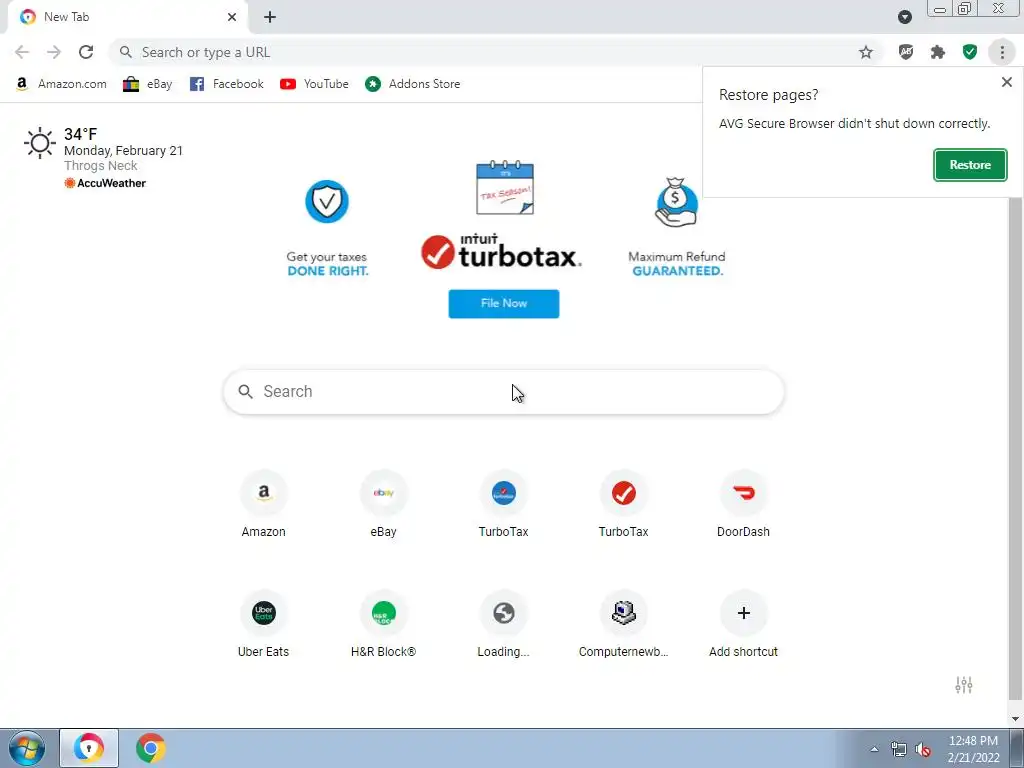Open AVG Security & Privacy shield icon

pyautogui.click(x=970, y=52)
